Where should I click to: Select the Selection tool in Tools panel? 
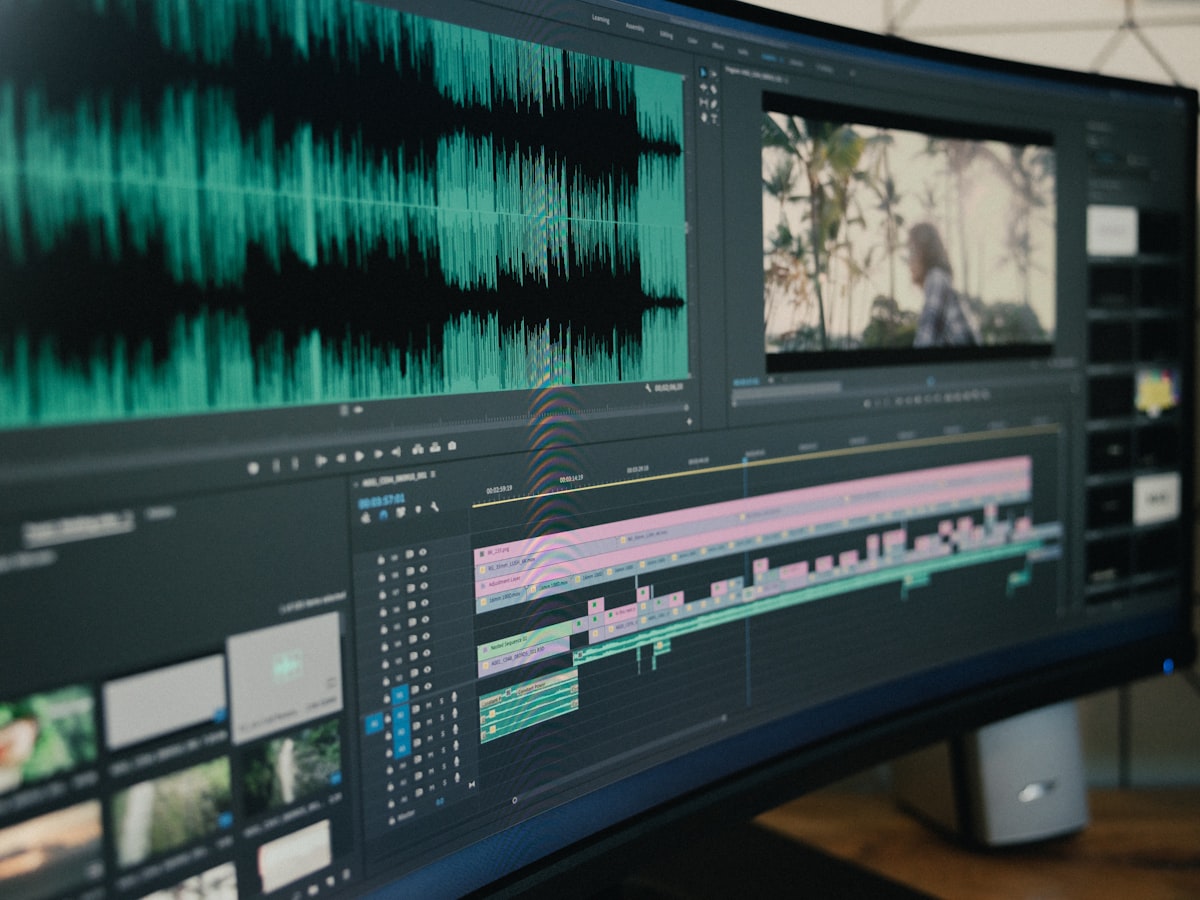703,72
